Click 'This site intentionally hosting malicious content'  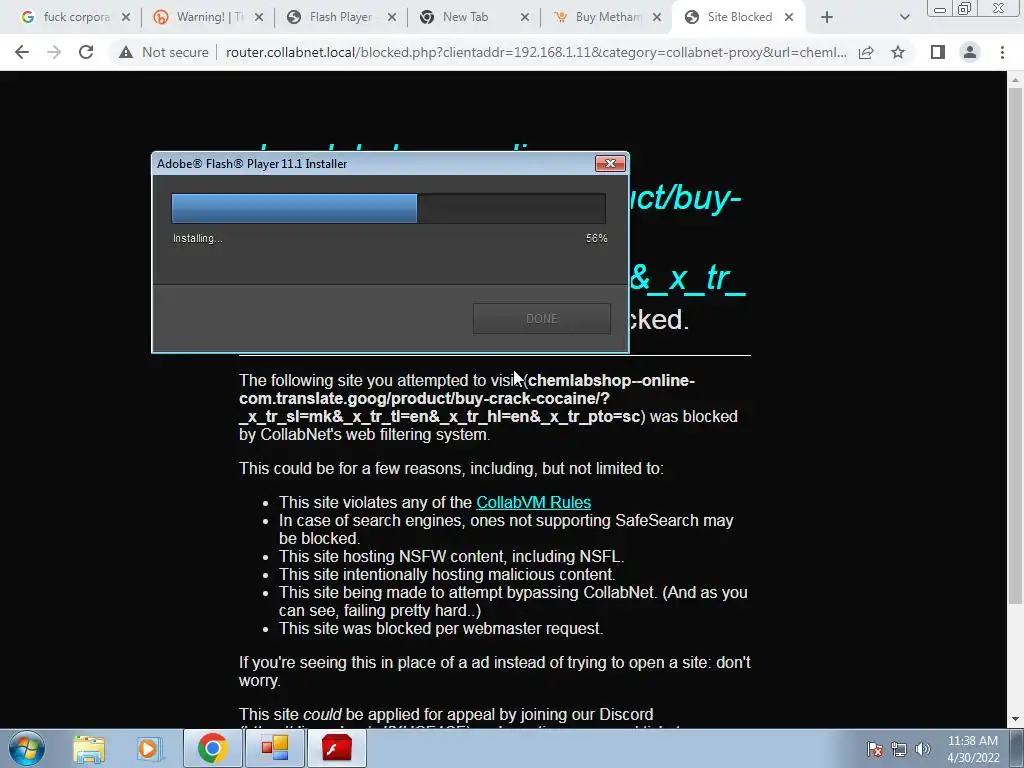[447, 575]
